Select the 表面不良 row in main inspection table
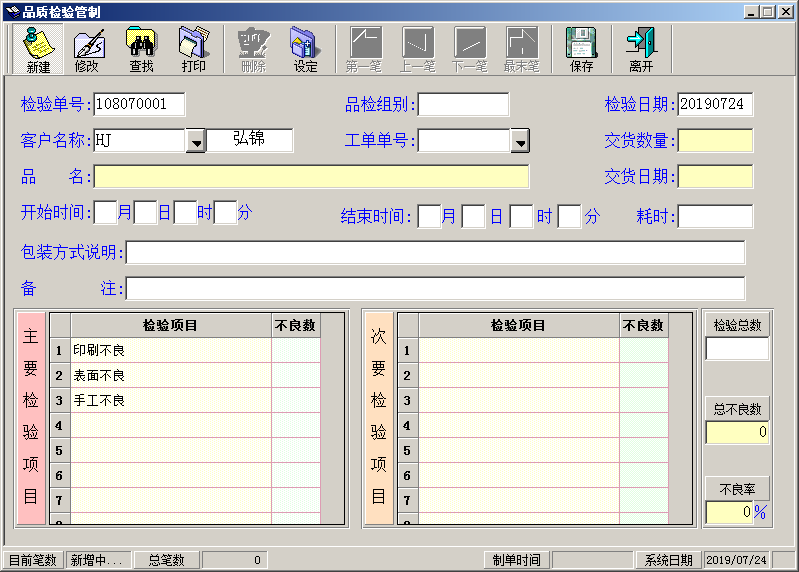The width and height of the screenshot is (799, 572). click(x=171, y=375)
